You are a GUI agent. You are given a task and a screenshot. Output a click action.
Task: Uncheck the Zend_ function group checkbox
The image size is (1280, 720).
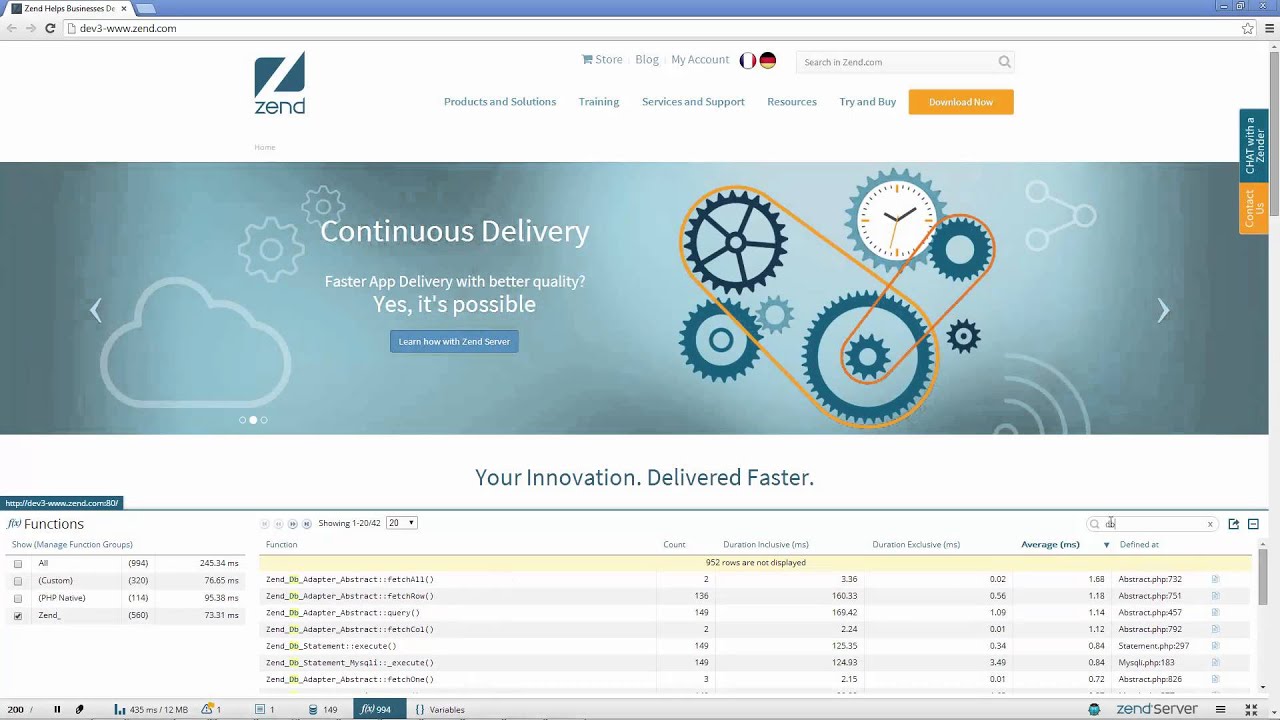tap(17, 616)
